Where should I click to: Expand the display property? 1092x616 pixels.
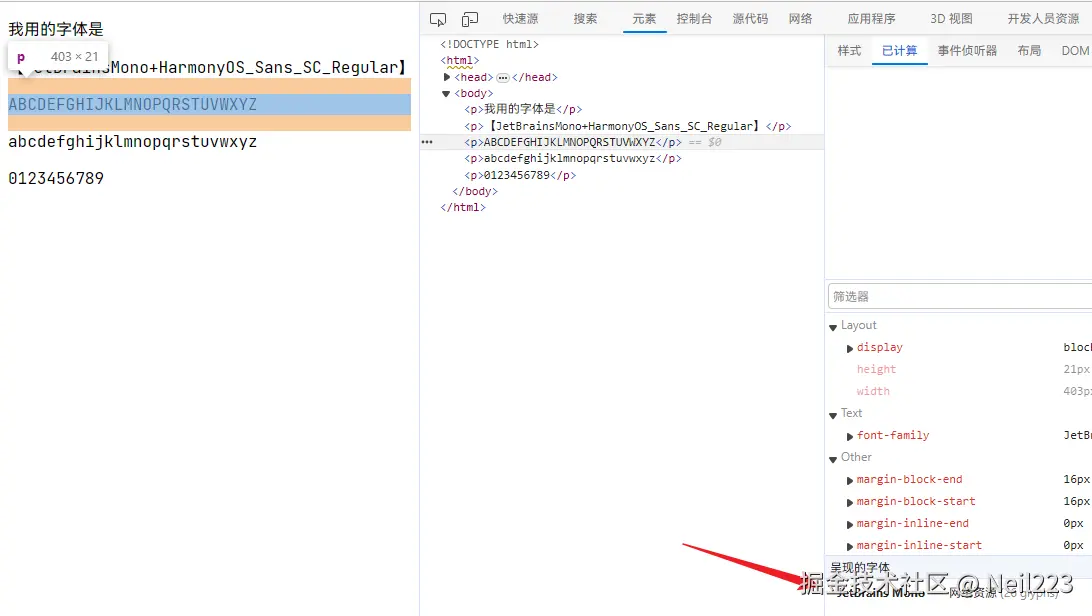pyautogui.click(x=850, y=348)
